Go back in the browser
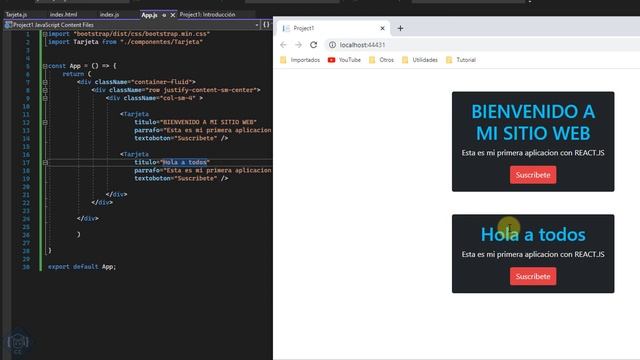 [283, 45]
